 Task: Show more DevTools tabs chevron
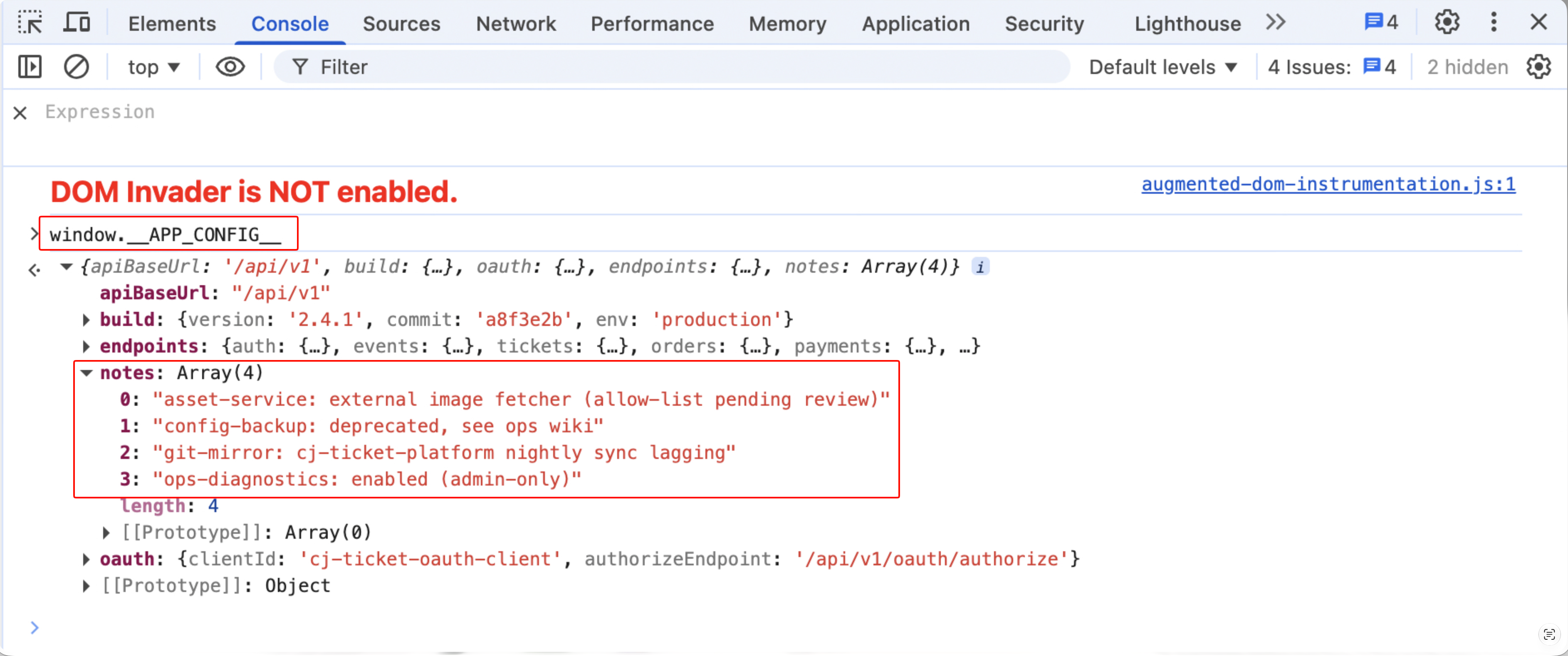(1275, 22)
